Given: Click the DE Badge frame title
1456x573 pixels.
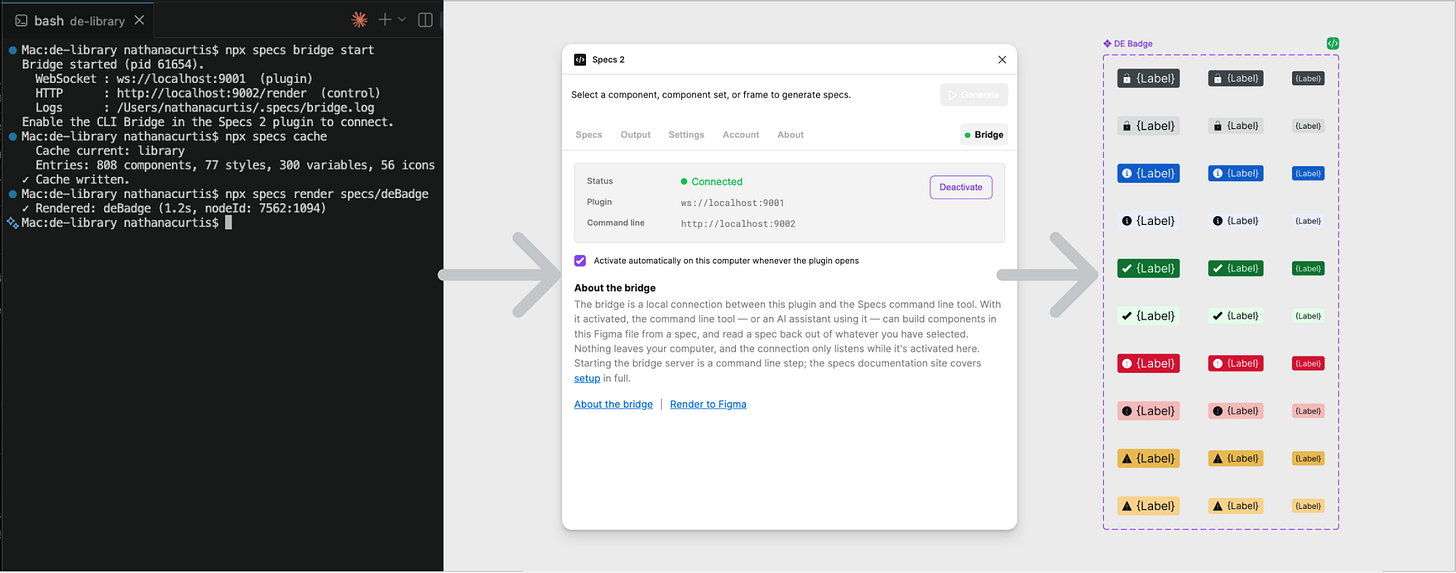Looking at the screenshot, I should coord(1133,44).
